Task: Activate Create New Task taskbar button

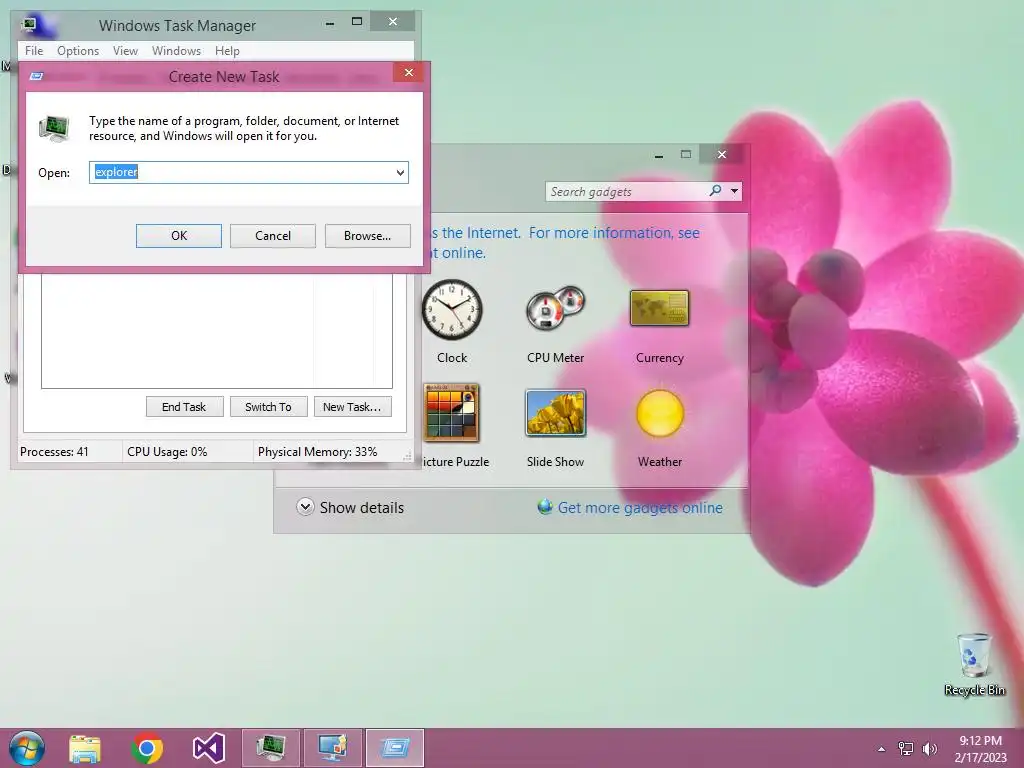Action: point(394,748)
